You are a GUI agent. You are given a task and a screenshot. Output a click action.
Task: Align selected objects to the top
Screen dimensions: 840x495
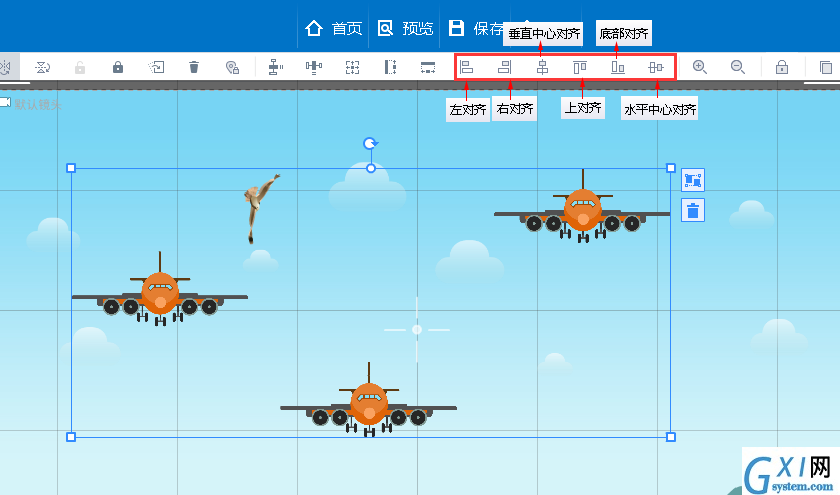click(x=580, y=67)
